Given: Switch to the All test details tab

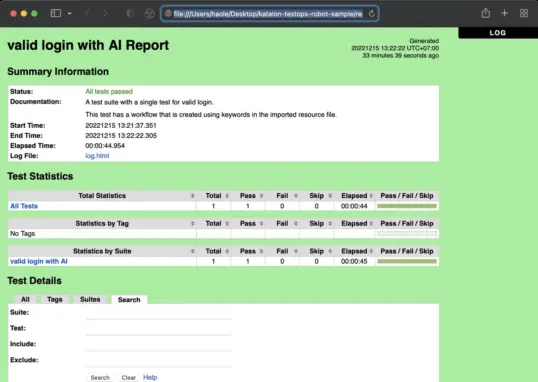Looking at the screenshot, I should [25, 299].
